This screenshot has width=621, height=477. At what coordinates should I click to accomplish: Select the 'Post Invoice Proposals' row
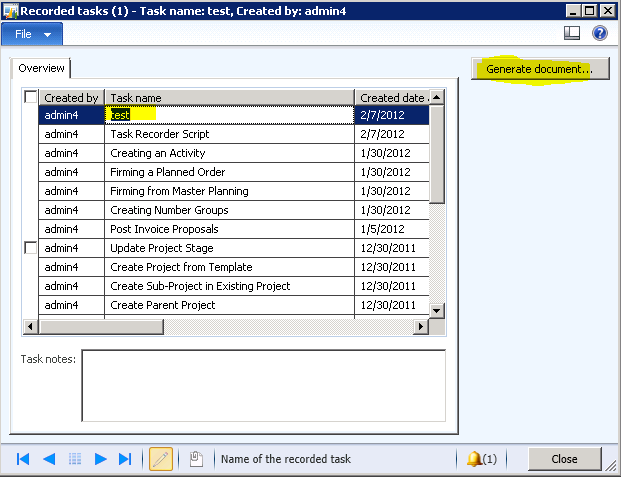(234, 229)
